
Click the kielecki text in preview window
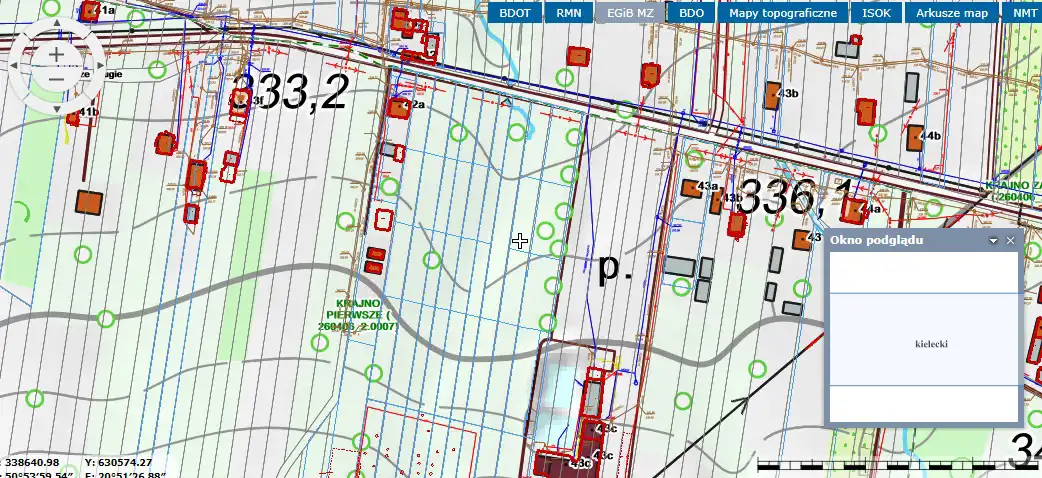click(930, 344)
